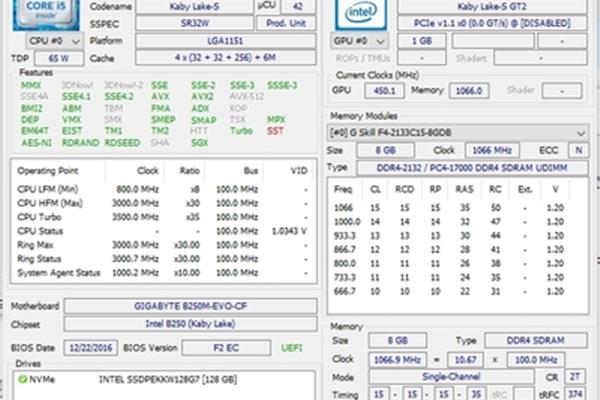Image resolution: width=600 pixels, height=400 pixels.
Task: Click the SR32W SSPEC field
Action: click(x=194, y=23)
